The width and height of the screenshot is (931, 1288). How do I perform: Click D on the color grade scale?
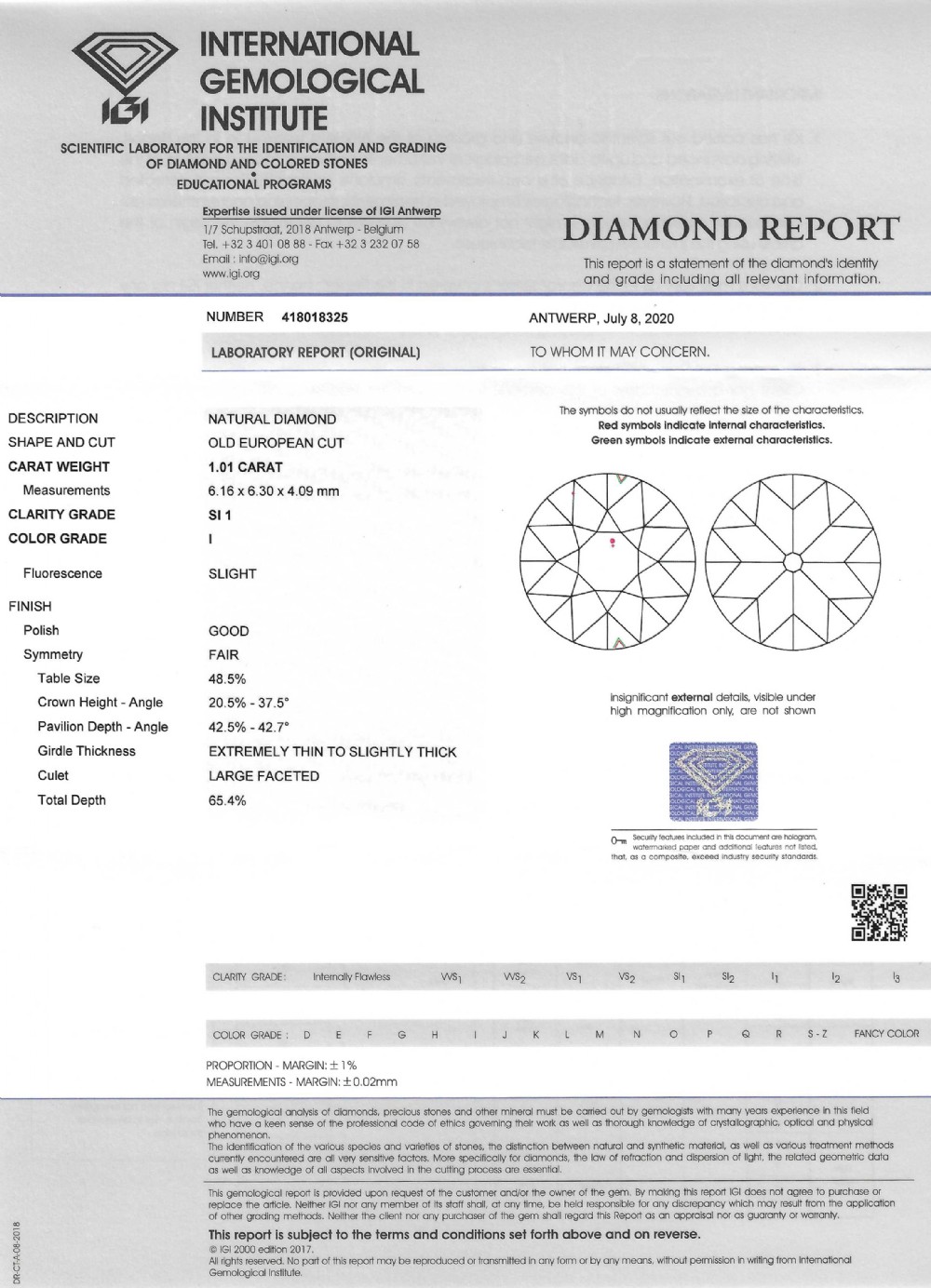pyautogui.click(x=307, y=1035)
